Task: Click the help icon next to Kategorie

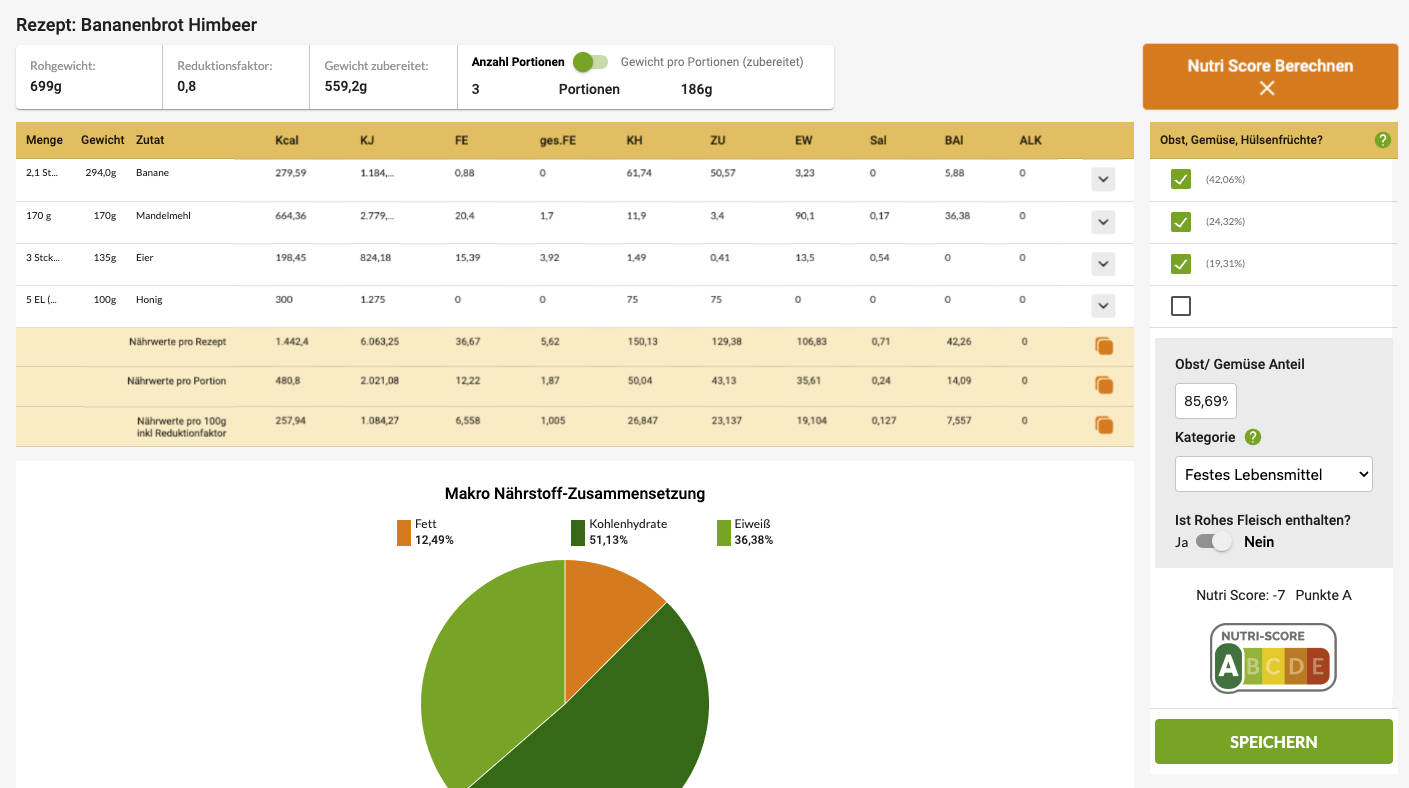Action: click(x=1252, y=437)
